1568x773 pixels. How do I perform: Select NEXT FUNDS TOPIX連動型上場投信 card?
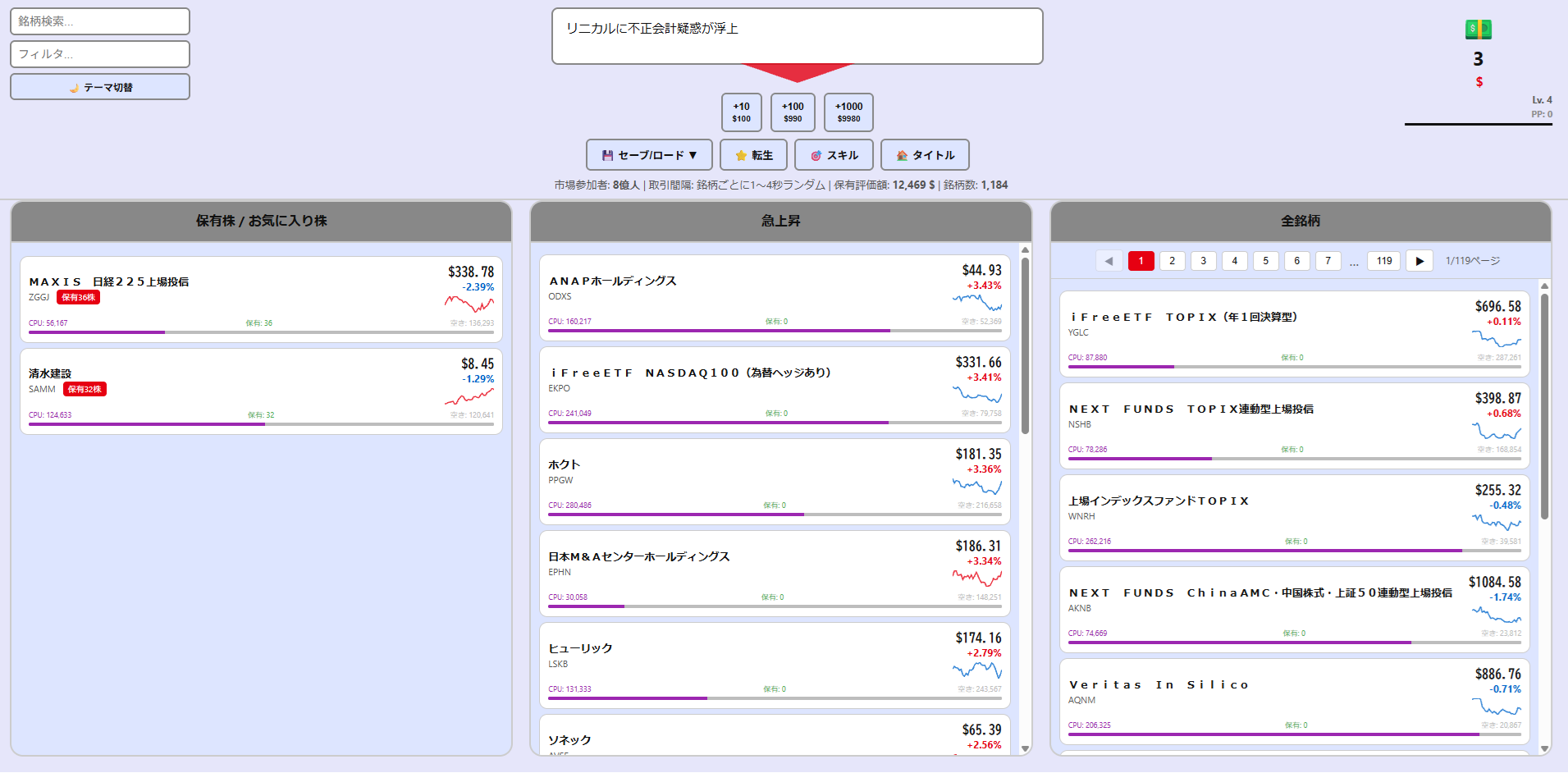pyautogui.click(x=1295, y=426)
